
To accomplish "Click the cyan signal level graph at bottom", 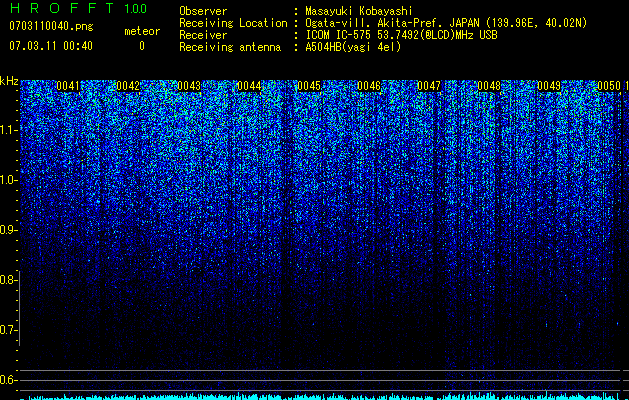I will (x=321, y=396).
